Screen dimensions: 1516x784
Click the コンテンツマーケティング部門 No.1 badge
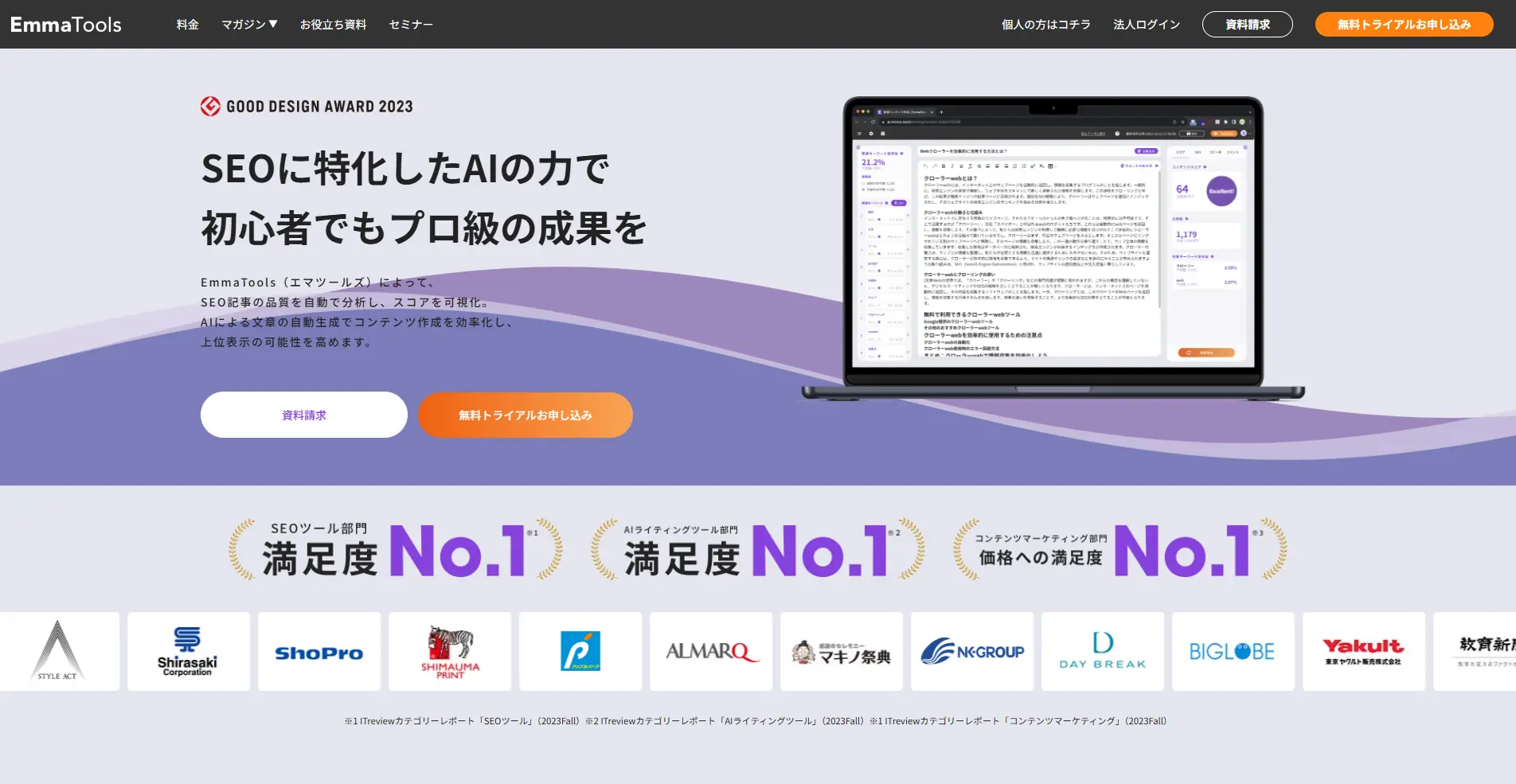click(x=1120, y=549)
